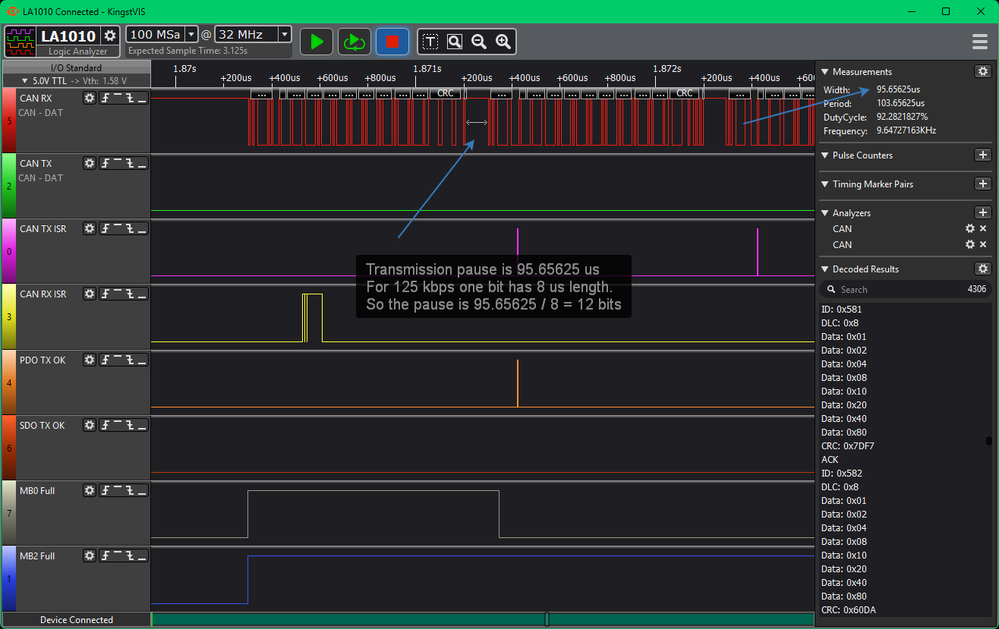Start repeated capture loop button
This screenshot has width=999, height=629.
(x=354, y=42)
